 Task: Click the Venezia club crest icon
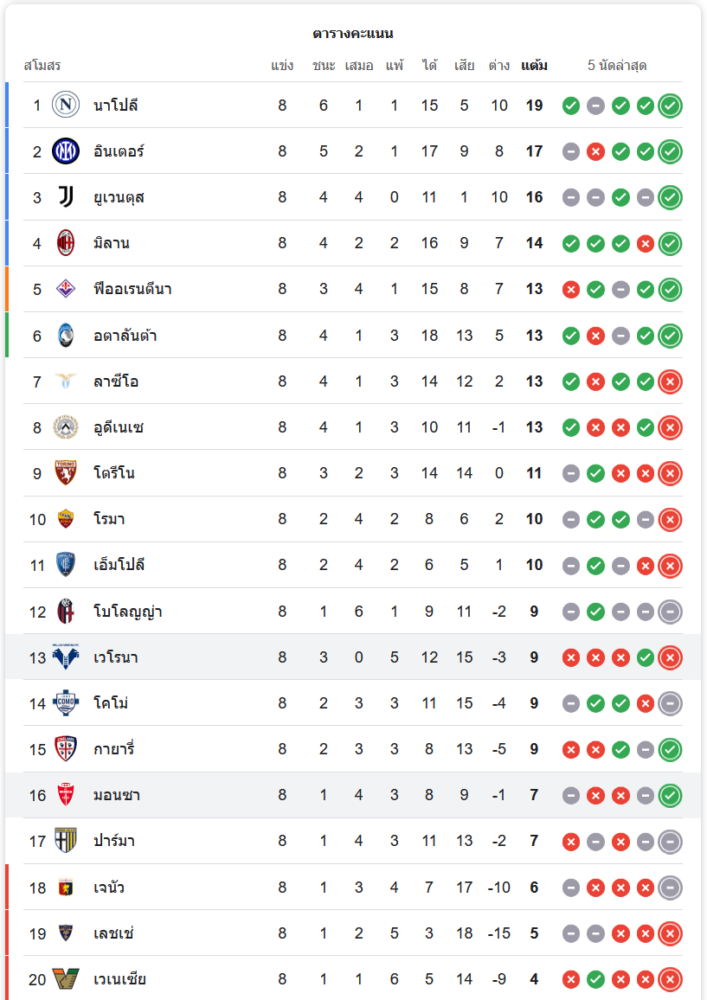66,979
